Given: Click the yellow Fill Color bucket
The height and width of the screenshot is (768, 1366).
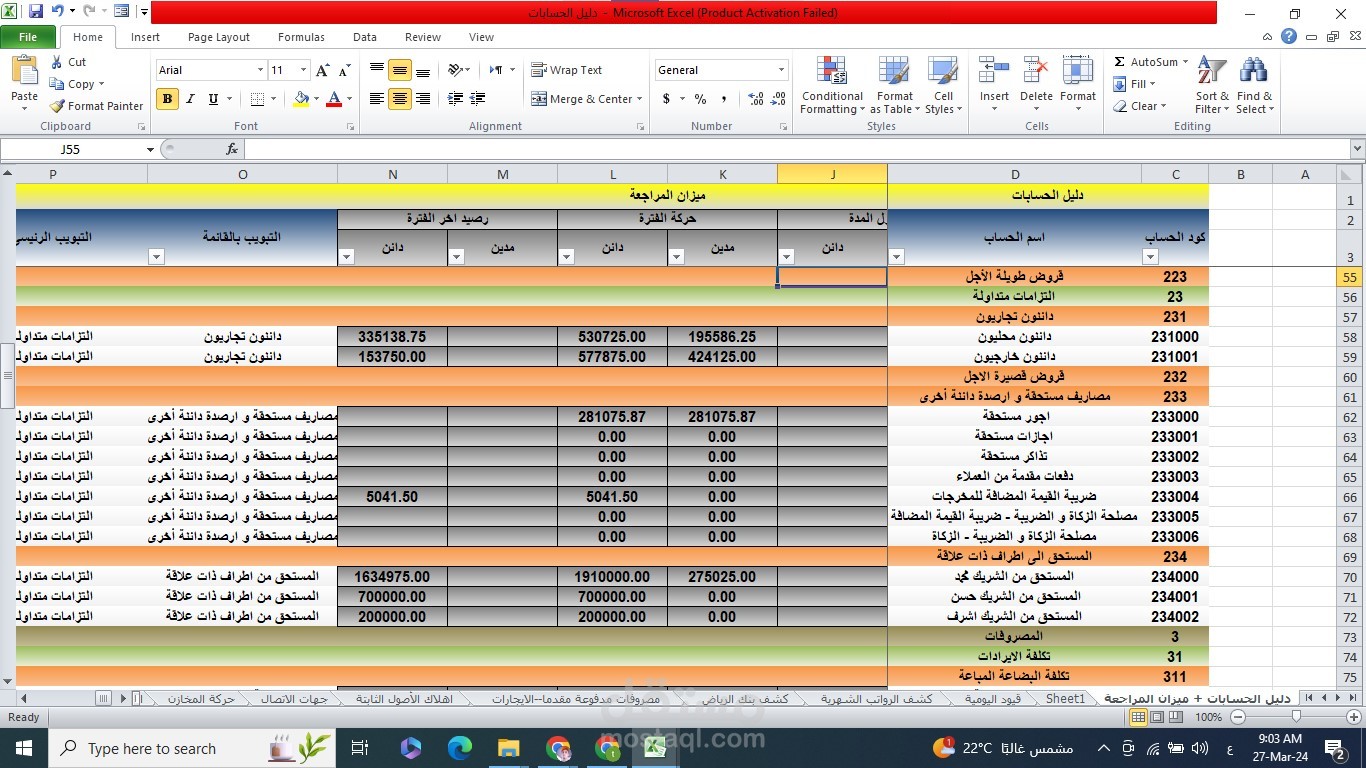Looking at the screenshot, I should [x=301, y=99].
